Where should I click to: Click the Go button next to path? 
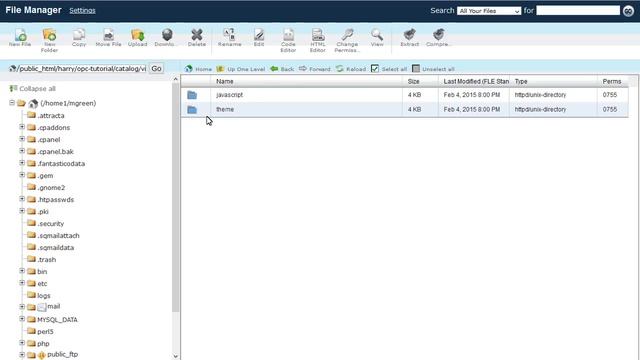pyautogui.click(x=156, y=69)
